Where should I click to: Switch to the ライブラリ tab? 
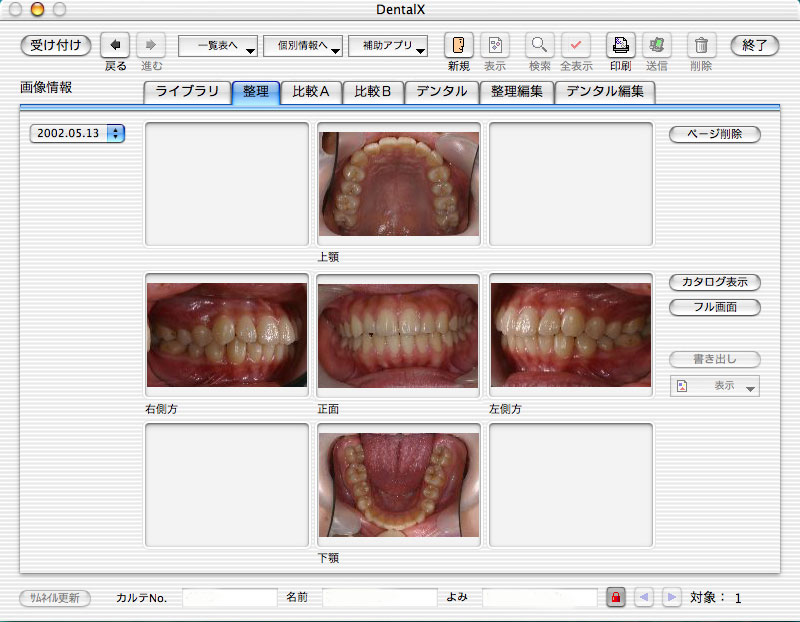point(187,92)
